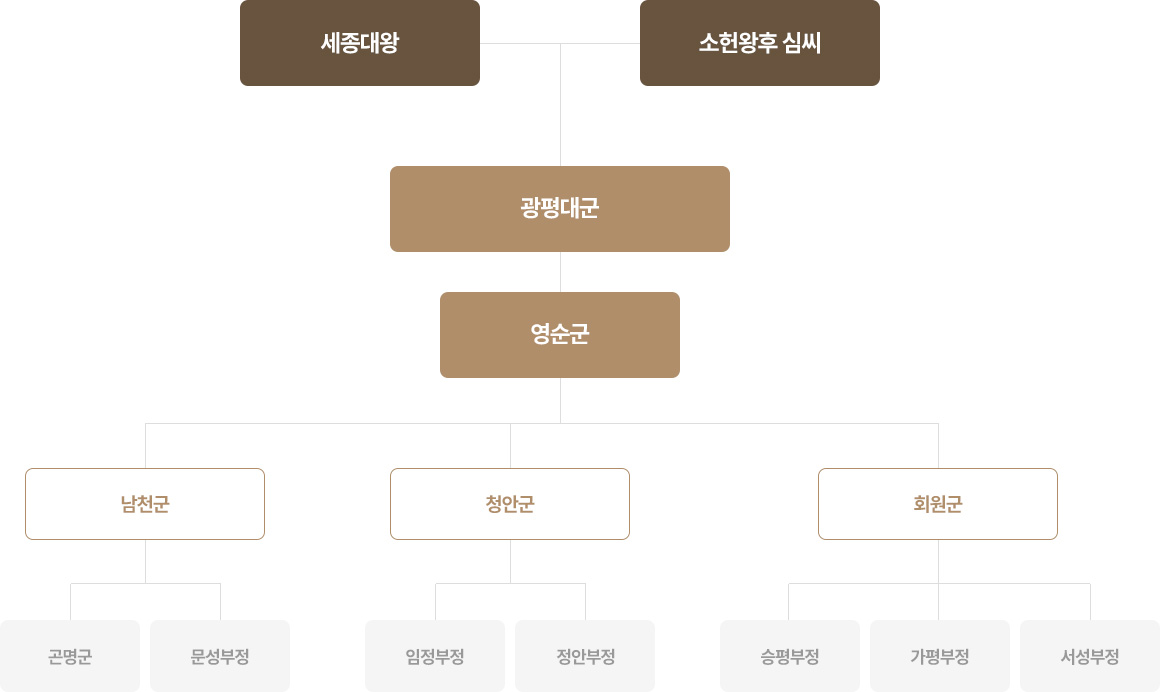Select the 정안부정 gray box

click(x=585, y=656)
